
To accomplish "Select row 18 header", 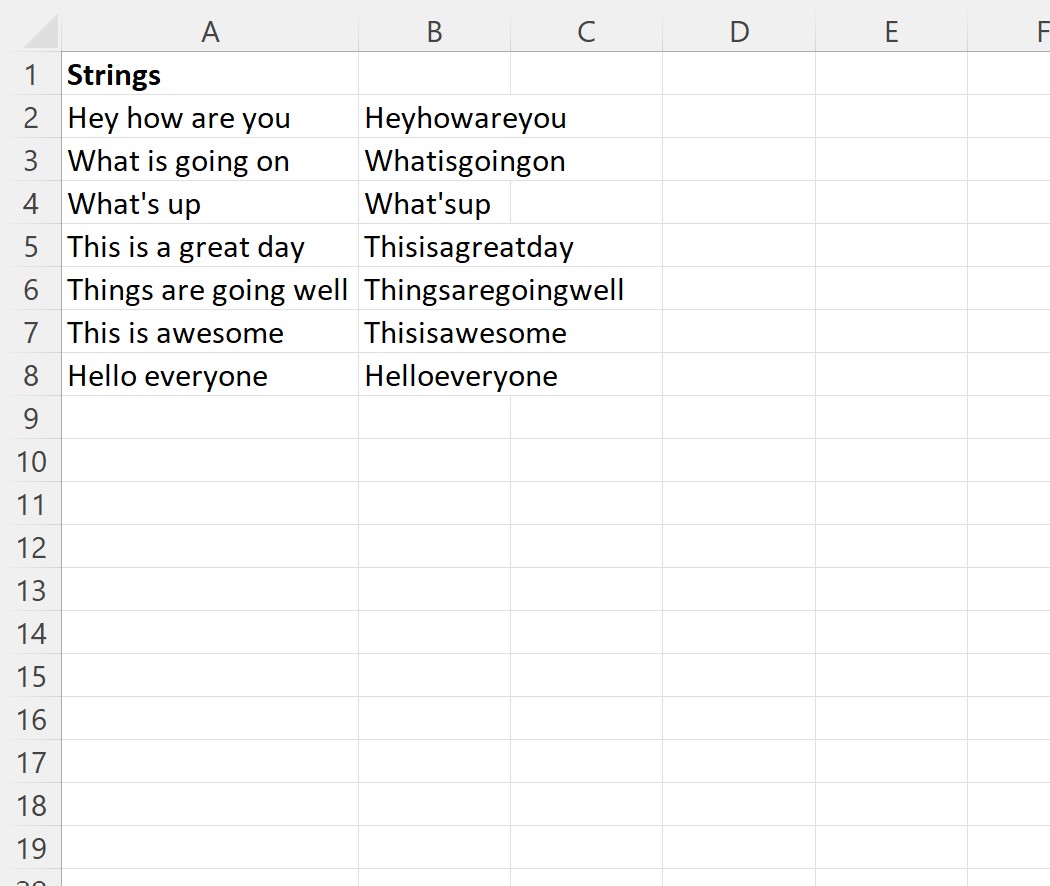I will pyautogui.click(x=31, y=804).
